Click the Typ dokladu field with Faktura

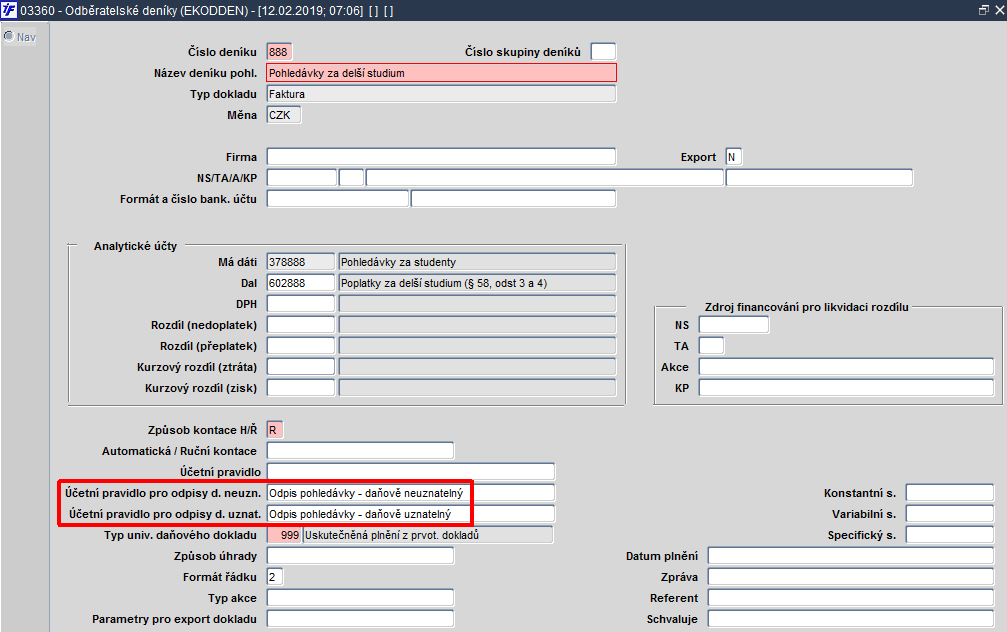441,94
